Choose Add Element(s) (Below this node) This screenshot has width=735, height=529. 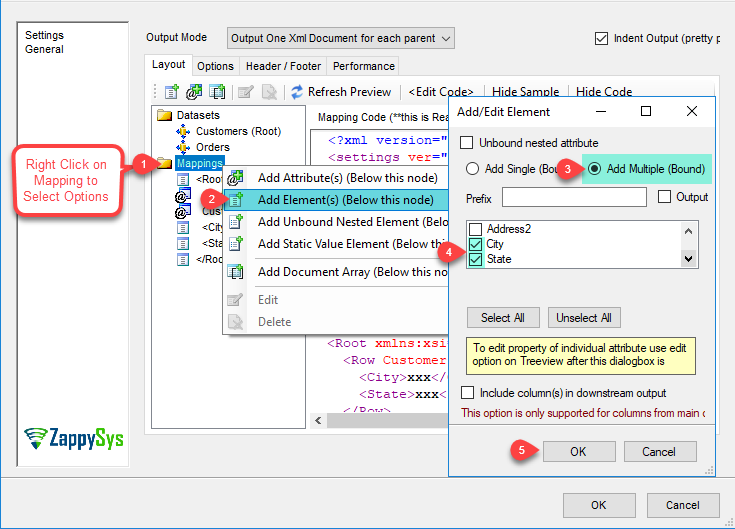coord(336,200)
